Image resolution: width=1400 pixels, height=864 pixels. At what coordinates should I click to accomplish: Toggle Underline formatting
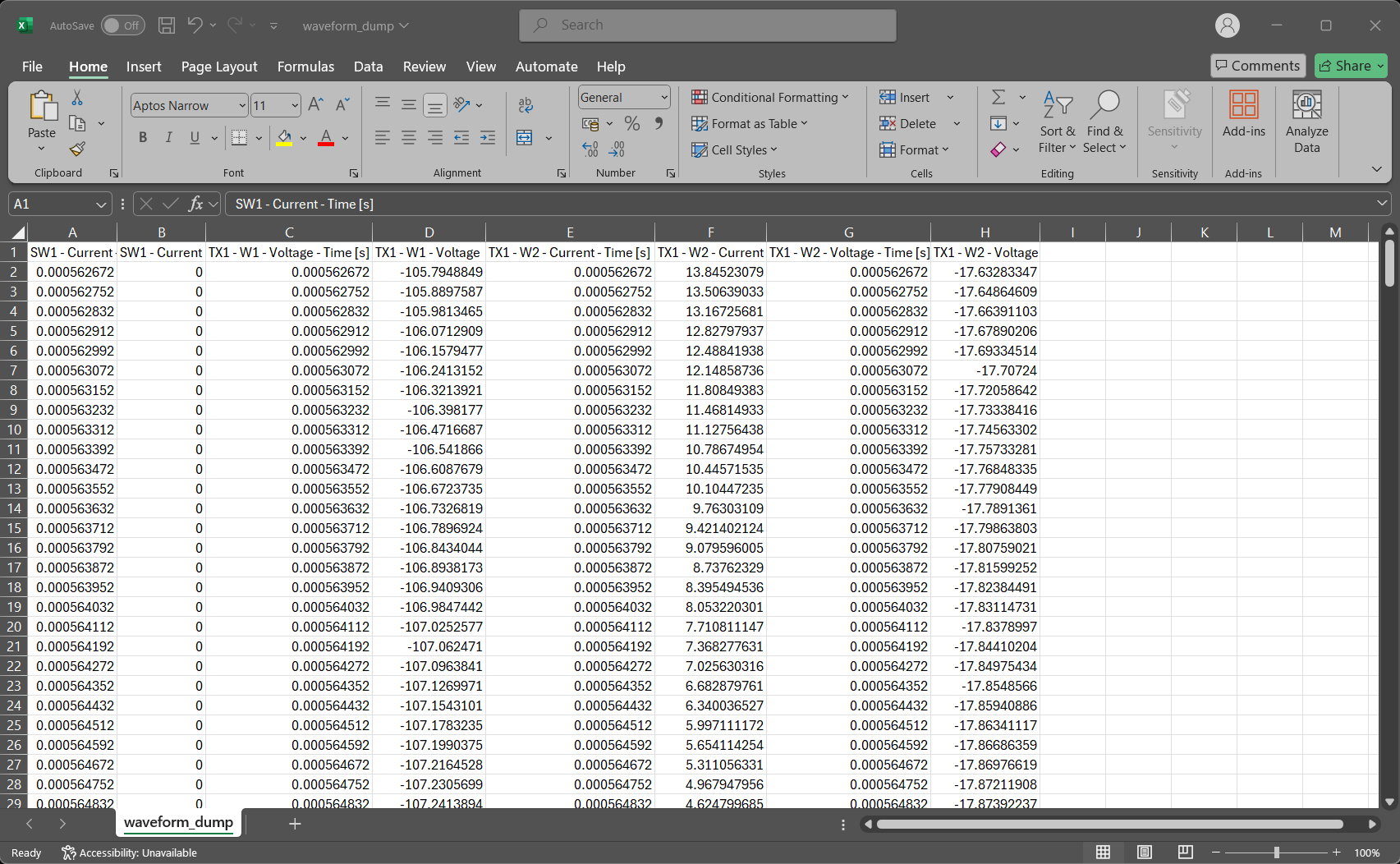click(x=195, y=137)
